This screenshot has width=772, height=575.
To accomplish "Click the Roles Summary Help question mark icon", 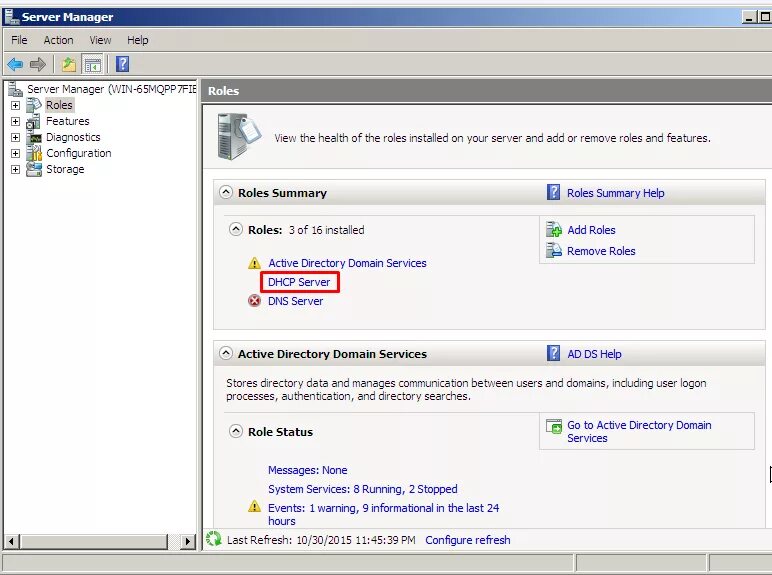I will click(553, 192).
